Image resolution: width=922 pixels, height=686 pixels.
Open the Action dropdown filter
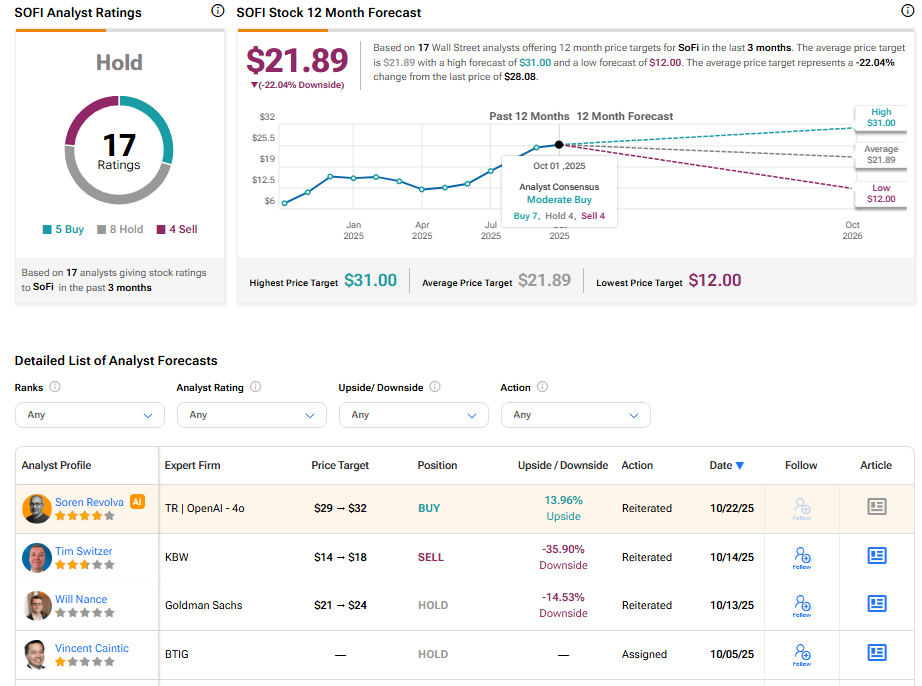point(575,415)
